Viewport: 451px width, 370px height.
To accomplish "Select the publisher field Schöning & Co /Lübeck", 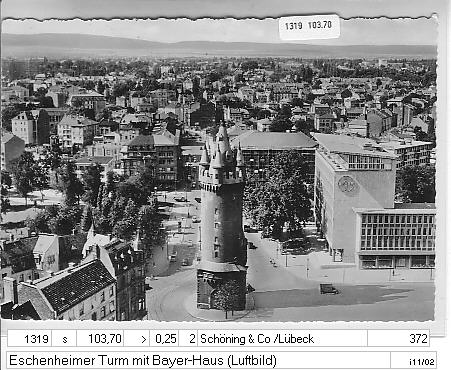I will [x=282, y=339].
